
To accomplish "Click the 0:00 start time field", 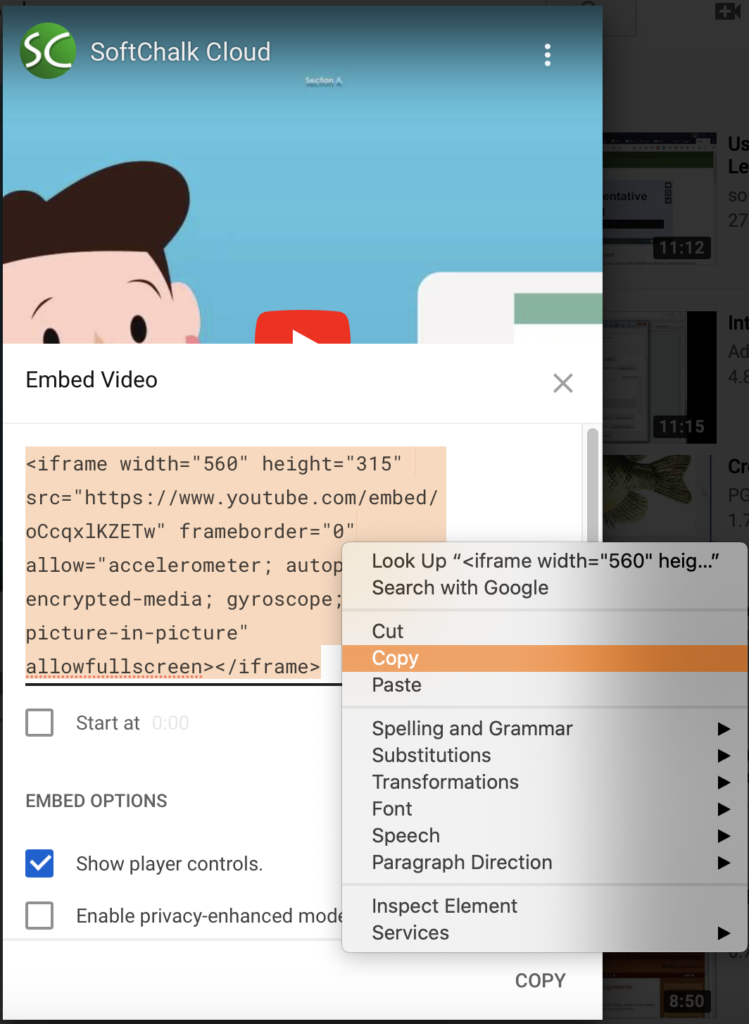I will pyautogui.click(x=170, y=723).
